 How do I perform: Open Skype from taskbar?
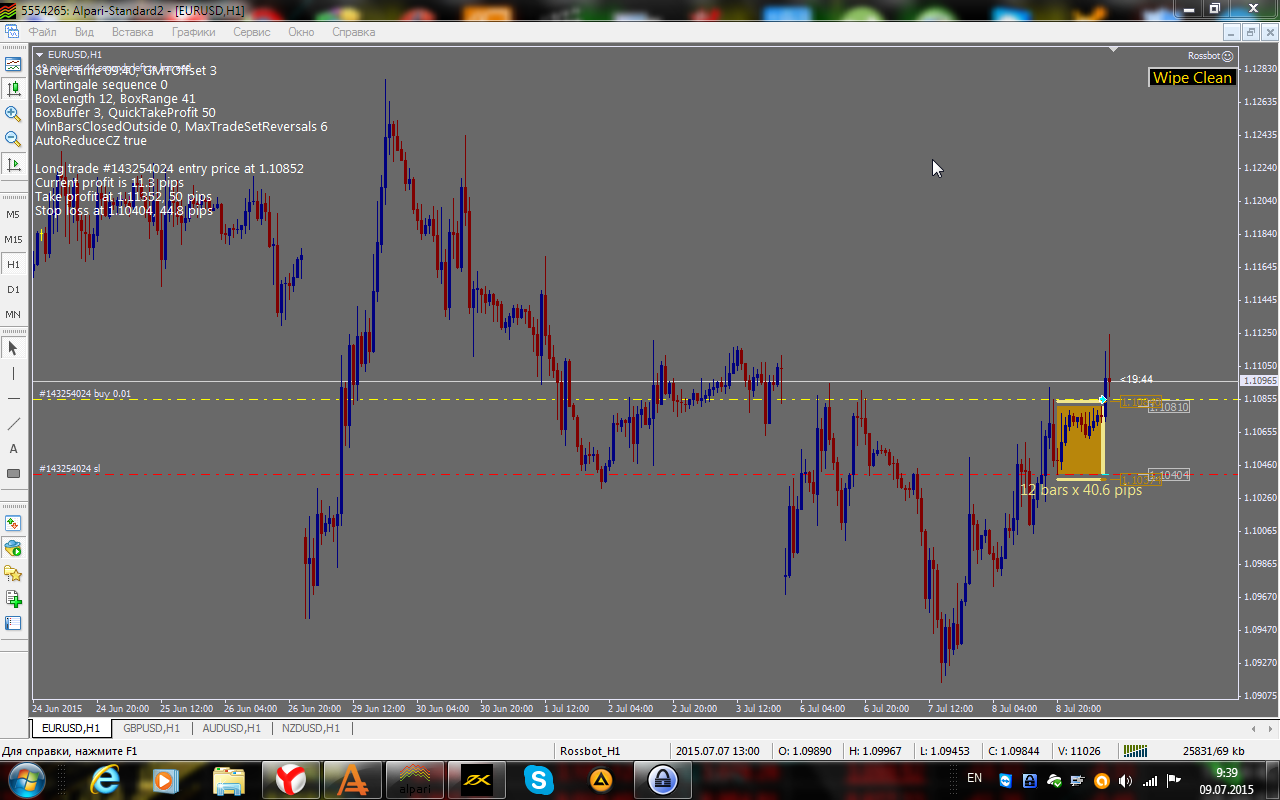tap(538, 779)
